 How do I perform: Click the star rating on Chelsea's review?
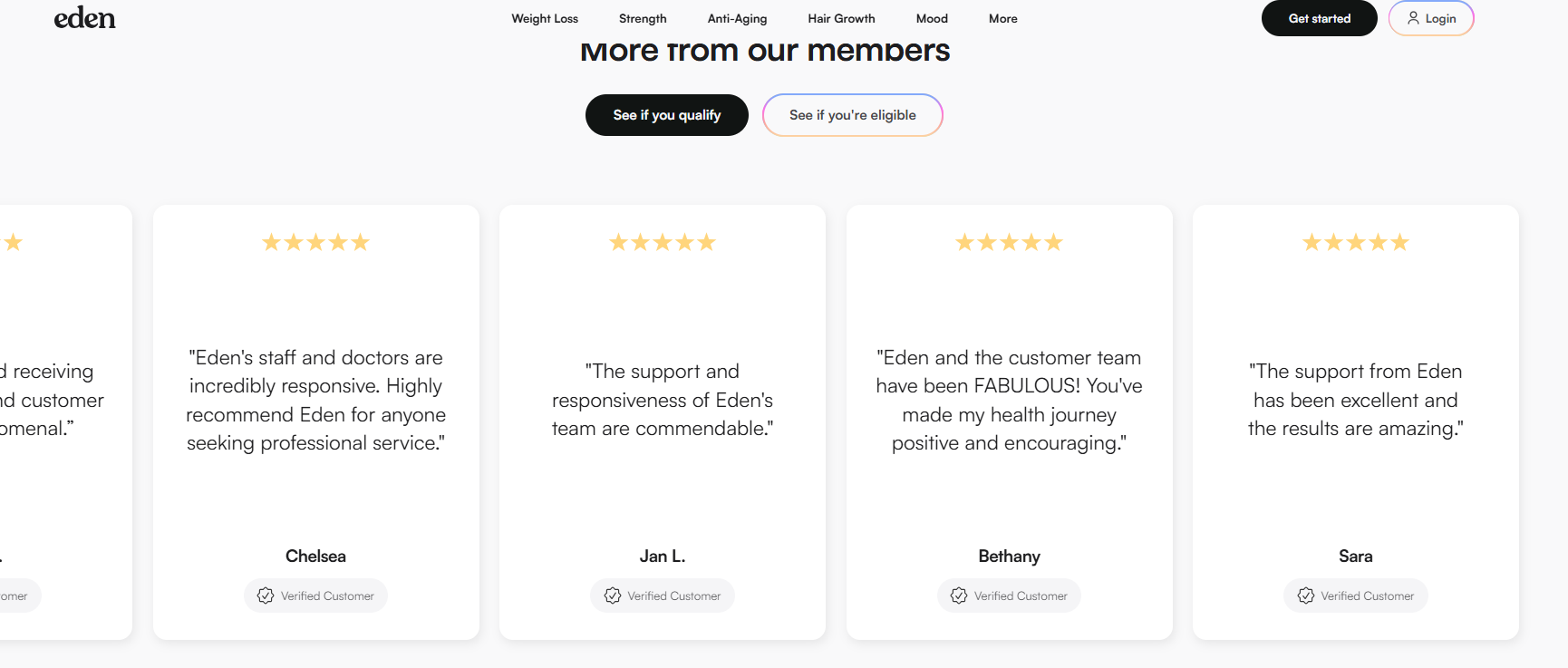click(315, 242)
